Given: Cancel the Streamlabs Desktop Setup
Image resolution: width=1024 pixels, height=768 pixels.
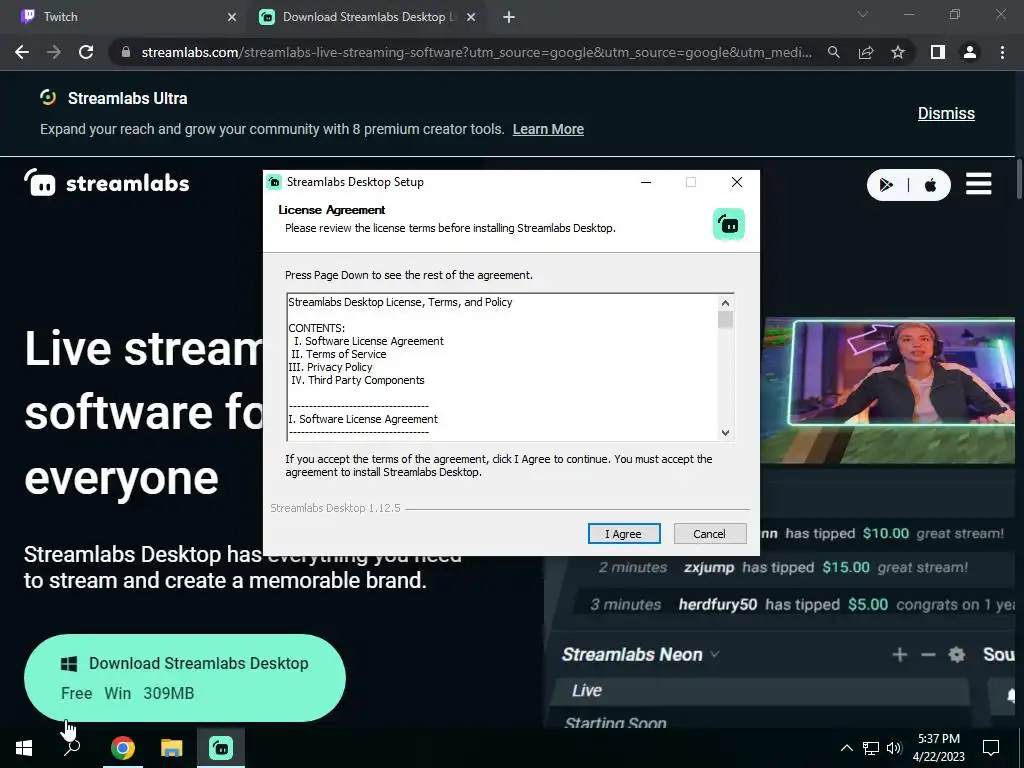Looking at the screenshot, I should tap(709, 534).
